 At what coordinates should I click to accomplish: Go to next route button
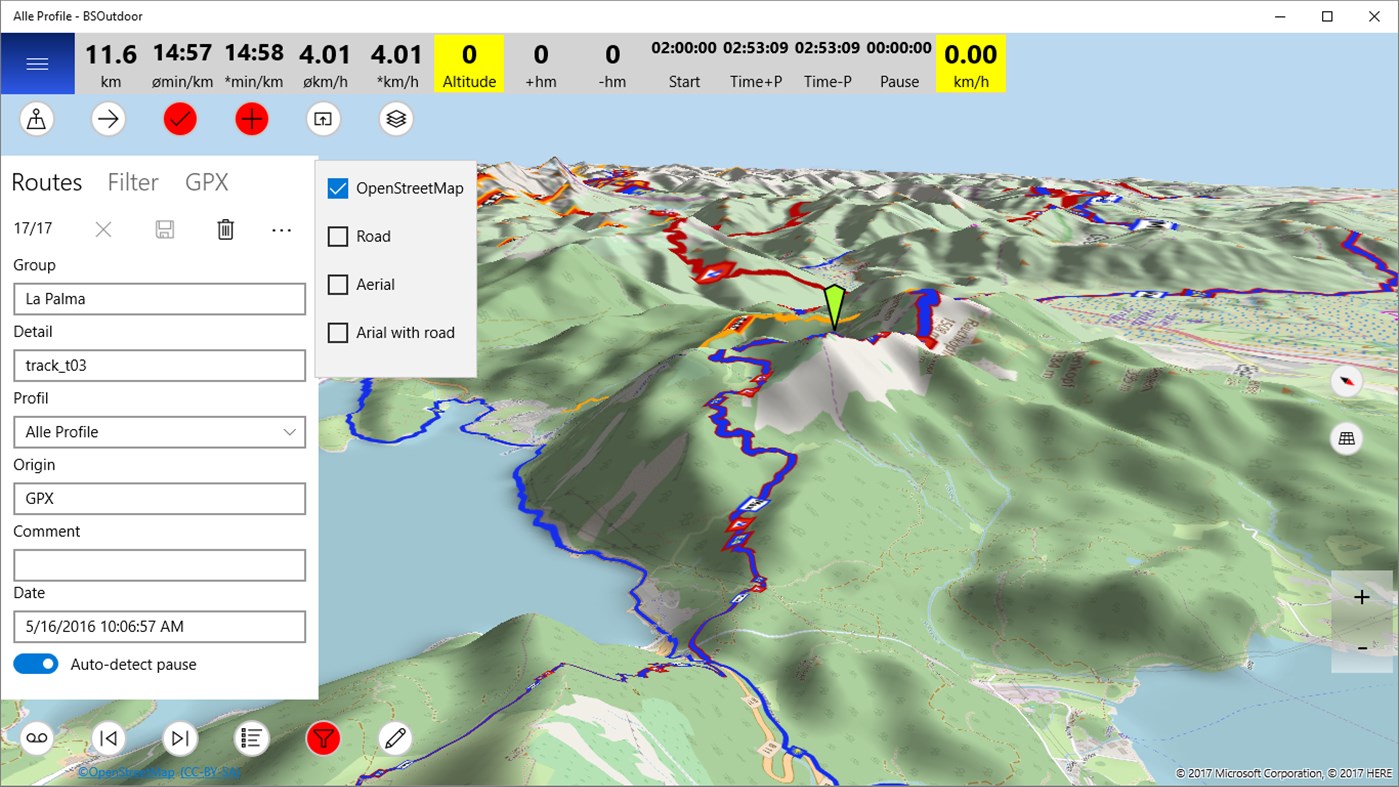(x=180, y=738)
